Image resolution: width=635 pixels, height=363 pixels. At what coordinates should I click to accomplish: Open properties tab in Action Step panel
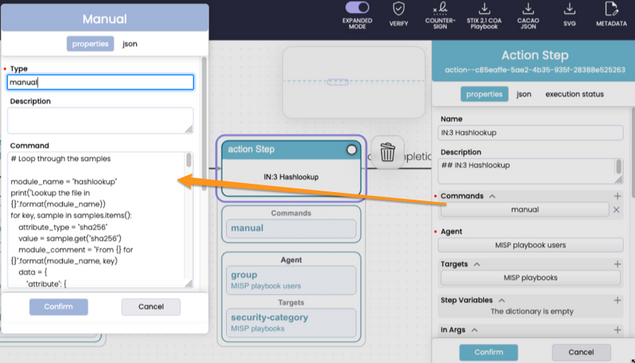pyautogui.click(x=484, y=94)
